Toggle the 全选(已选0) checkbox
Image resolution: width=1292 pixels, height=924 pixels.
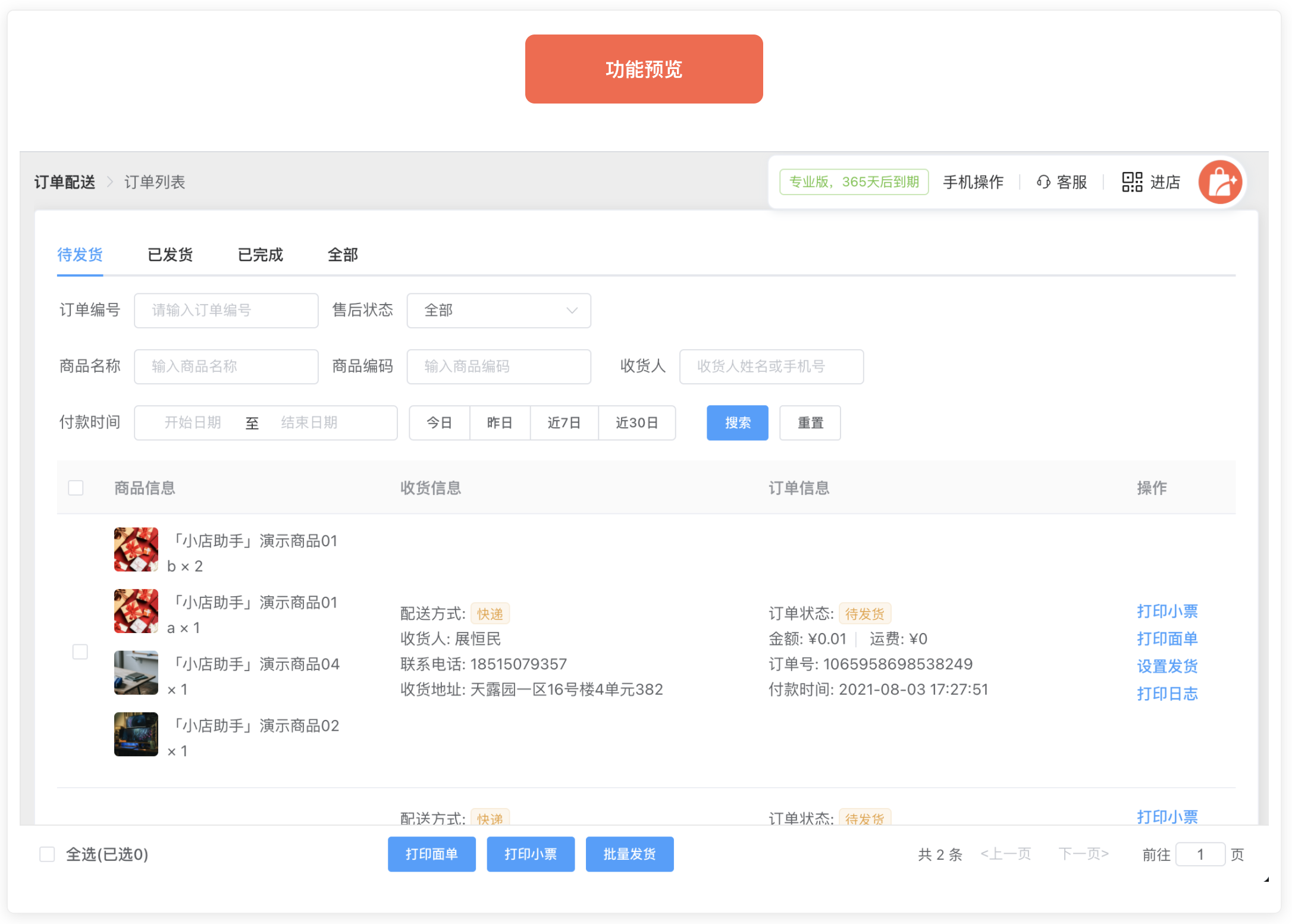(47, 855)
